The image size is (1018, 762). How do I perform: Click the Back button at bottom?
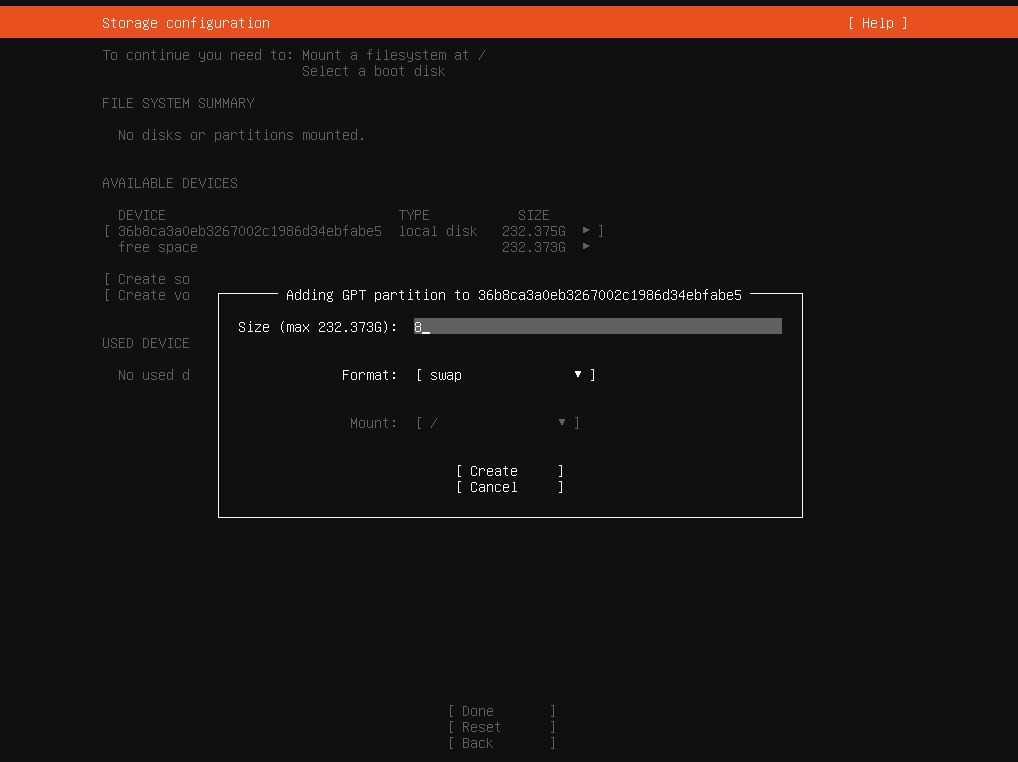click(502, 744)
